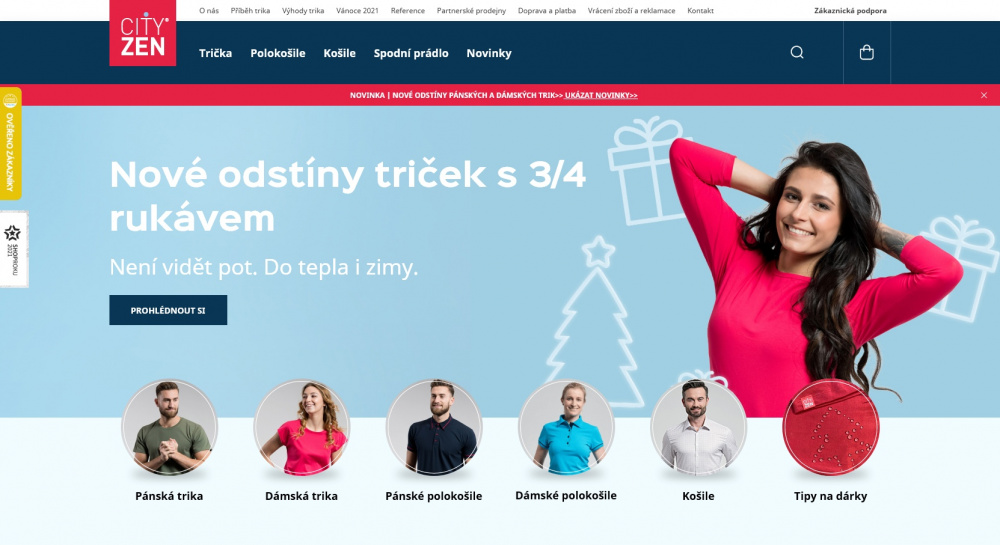Open the shopping bag cart icon
Viewport: 1000px width, 545px height.
pyautogui.click(x=866, y=52)
